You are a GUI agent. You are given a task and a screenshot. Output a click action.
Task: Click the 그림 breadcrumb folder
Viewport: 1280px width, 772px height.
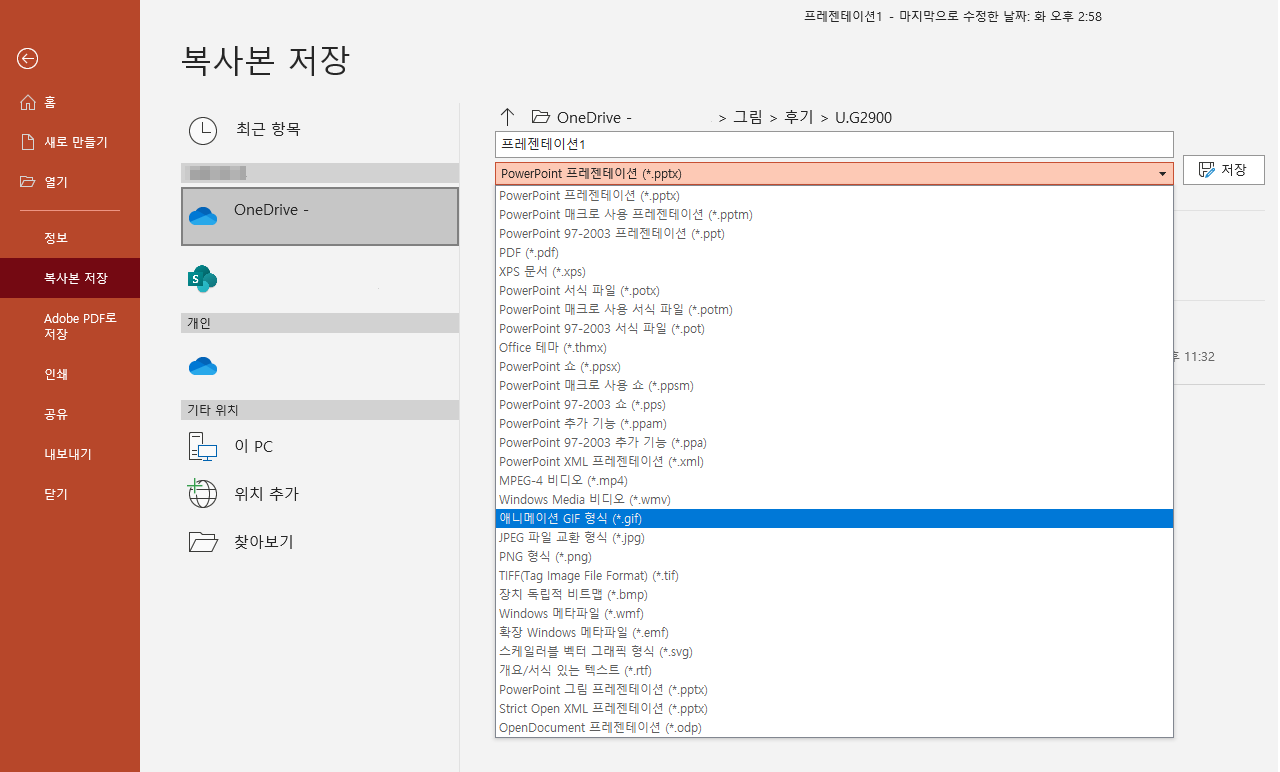pos(747,117)
